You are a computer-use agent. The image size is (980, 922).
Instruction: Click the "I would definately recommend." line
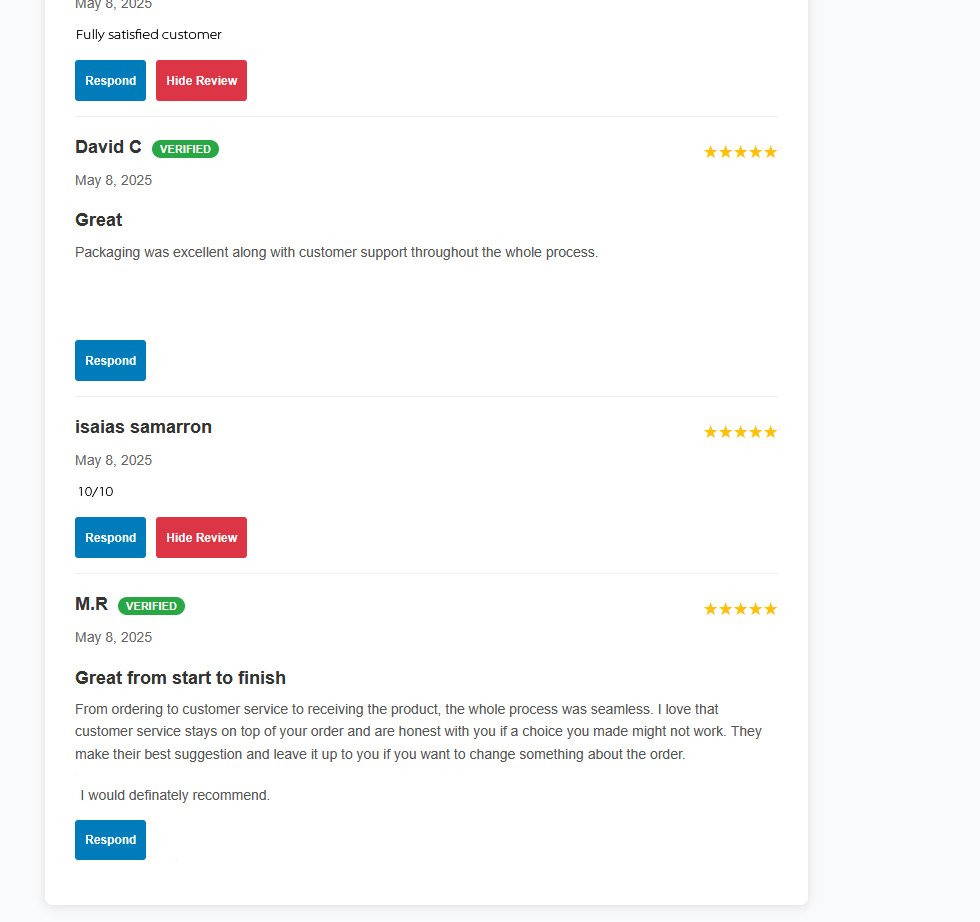coord(175,796)
